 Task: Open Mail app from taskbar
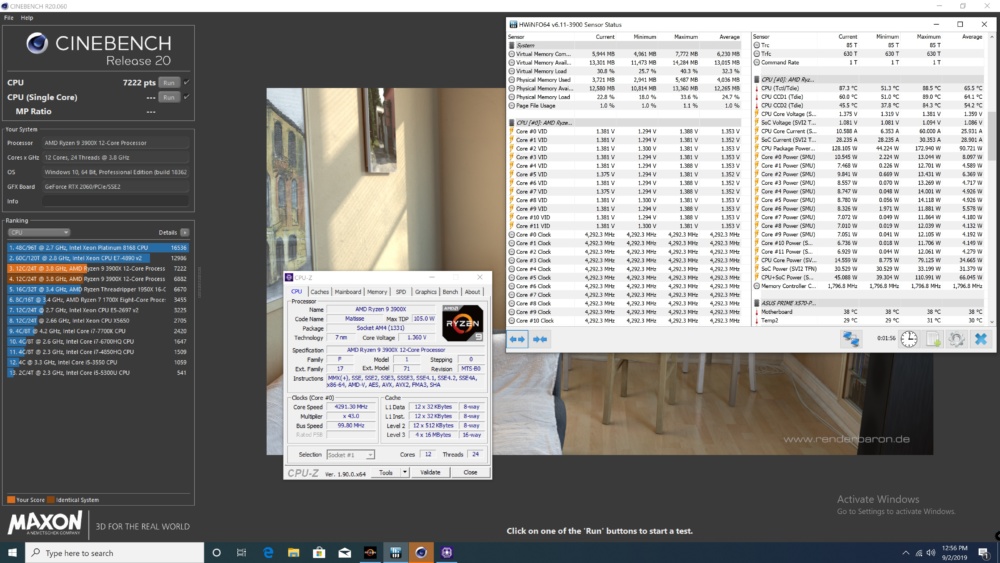(x=344, y=553)
